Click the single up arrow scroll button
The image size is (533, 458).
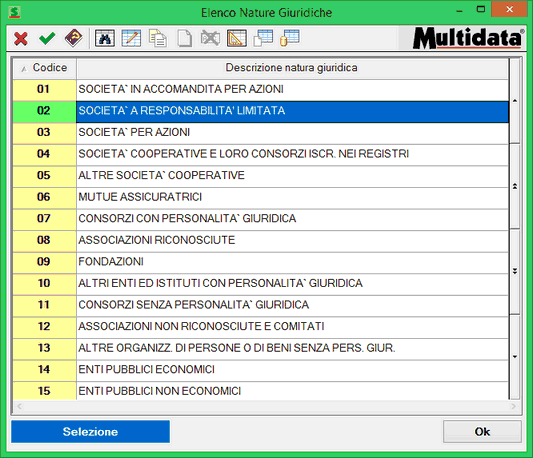[x=515, y=101]
